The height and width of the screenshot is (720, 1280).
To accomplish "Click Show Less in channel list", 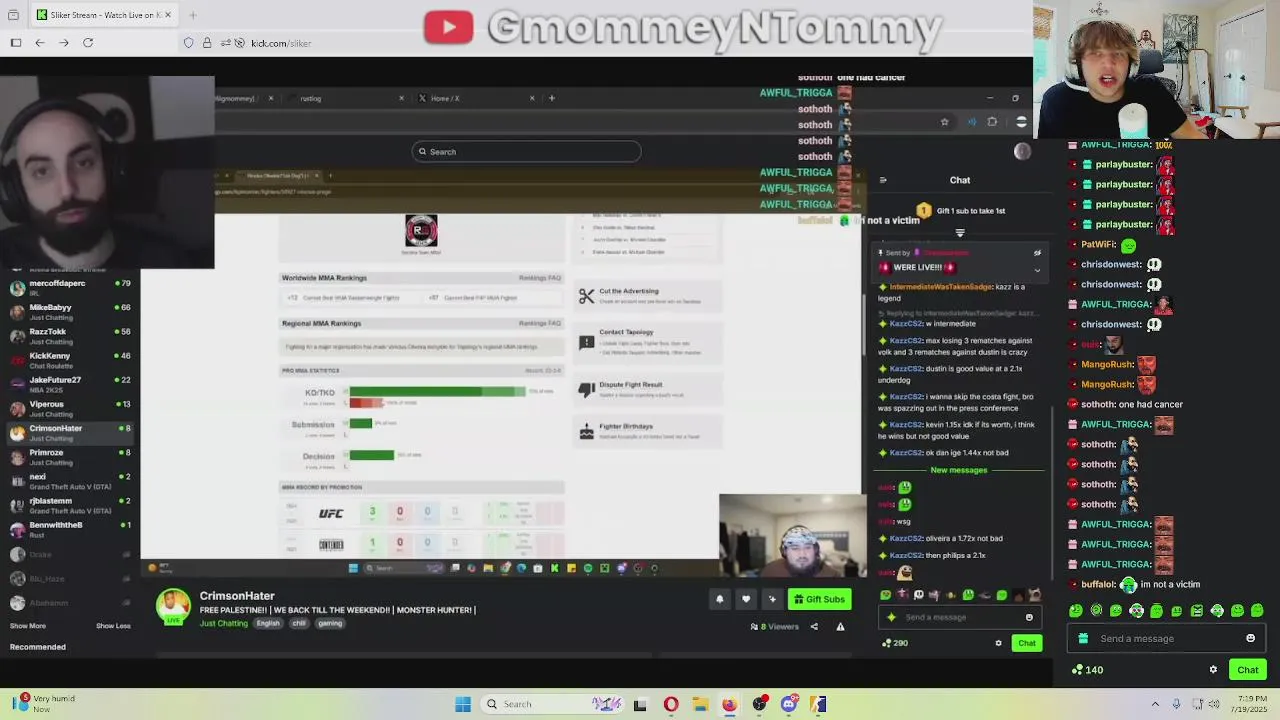I will pyautogui.click(x=113, y=626).
